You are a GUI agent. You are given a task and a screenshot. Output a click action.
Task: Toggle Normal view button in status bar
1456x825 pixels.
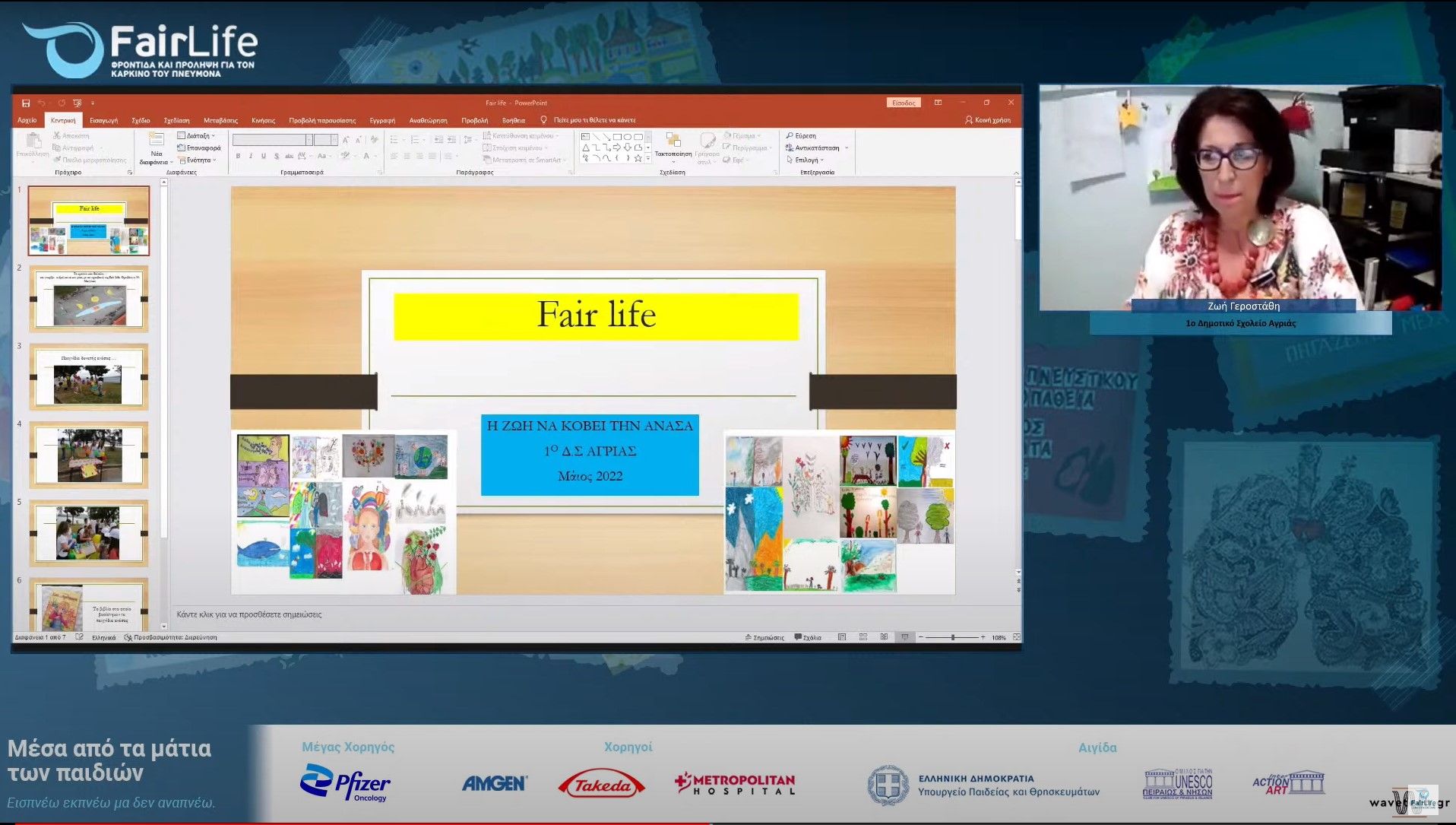[842, 637]
